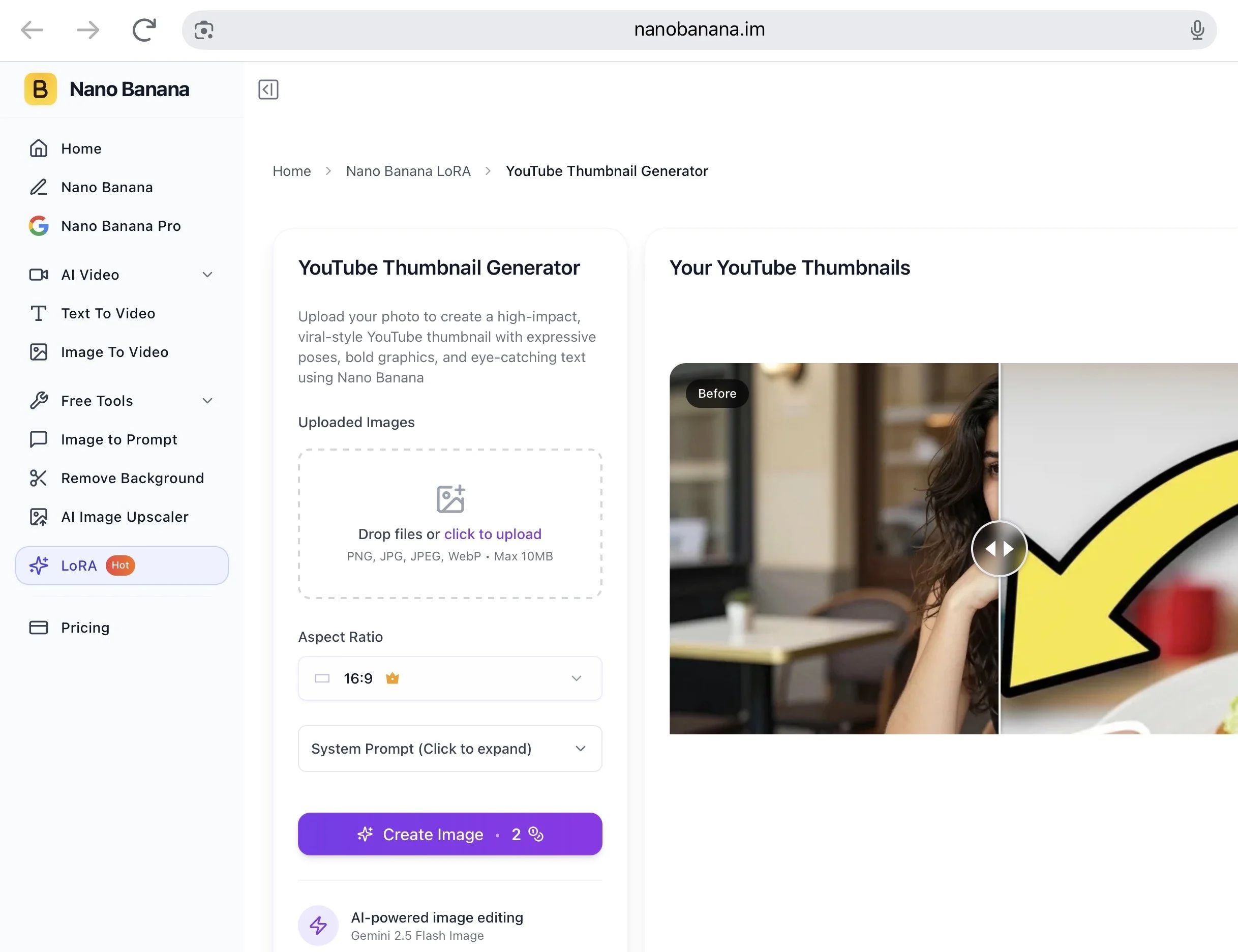Collapse the sidebar panel icon
Image resolution: width=1238 pixels, height=952 pixels.
tap(268, 90)
